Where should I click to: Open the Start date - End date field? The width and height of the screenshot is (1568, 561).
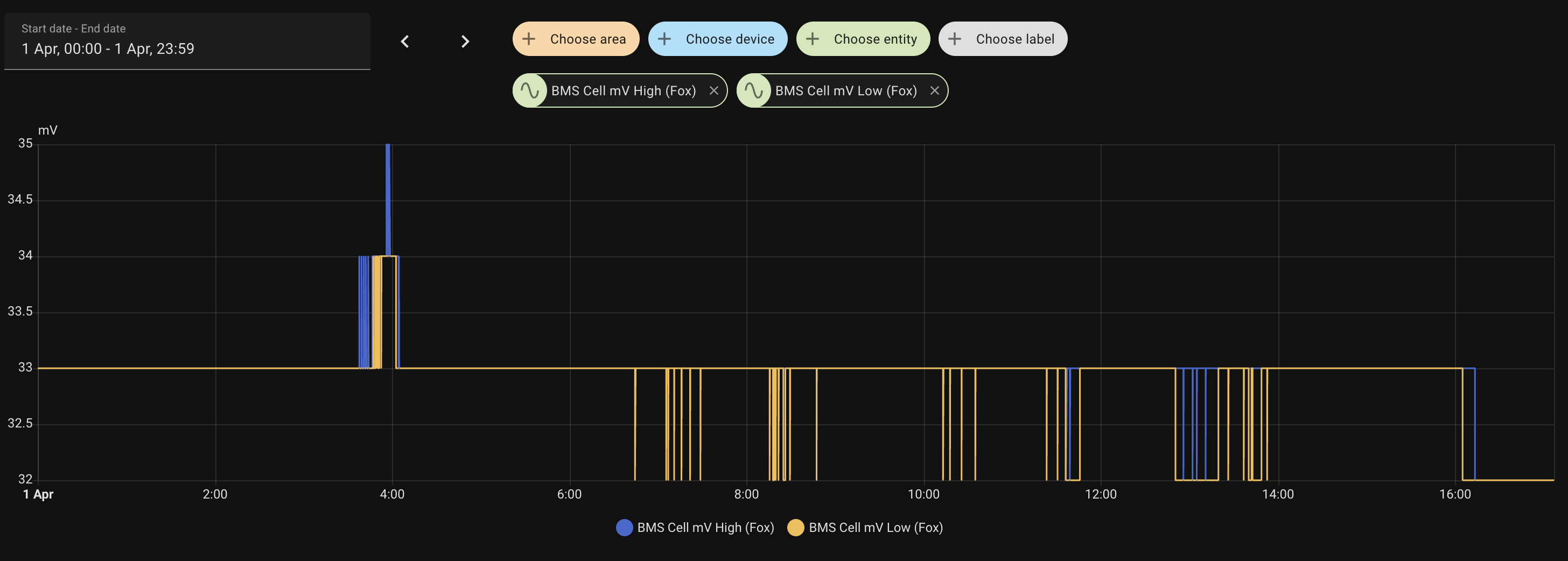click(187, 41)
